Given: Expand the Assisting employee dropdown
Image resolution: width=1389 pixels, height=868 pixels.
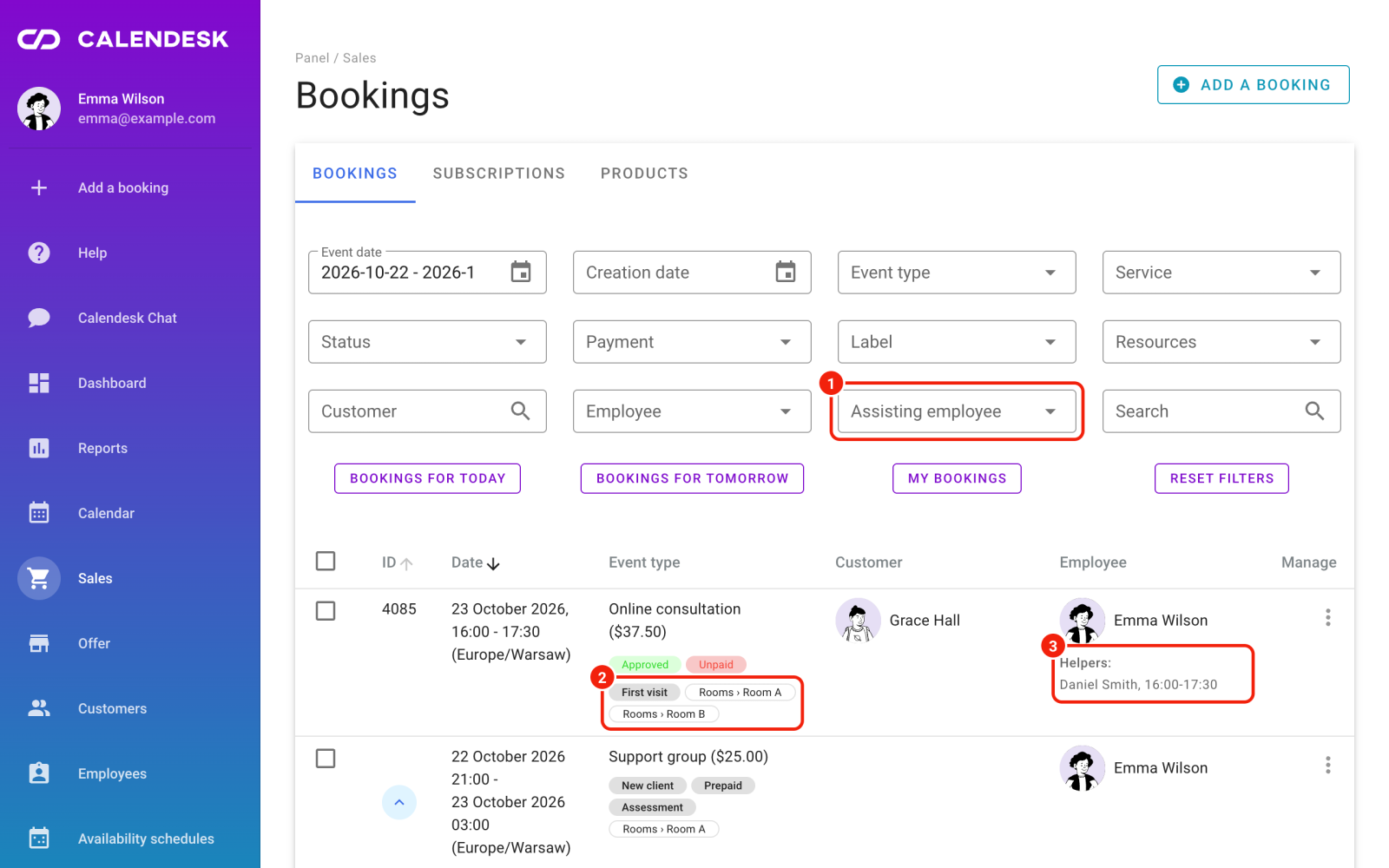Looking at the screenshot, I should [957, 411].
